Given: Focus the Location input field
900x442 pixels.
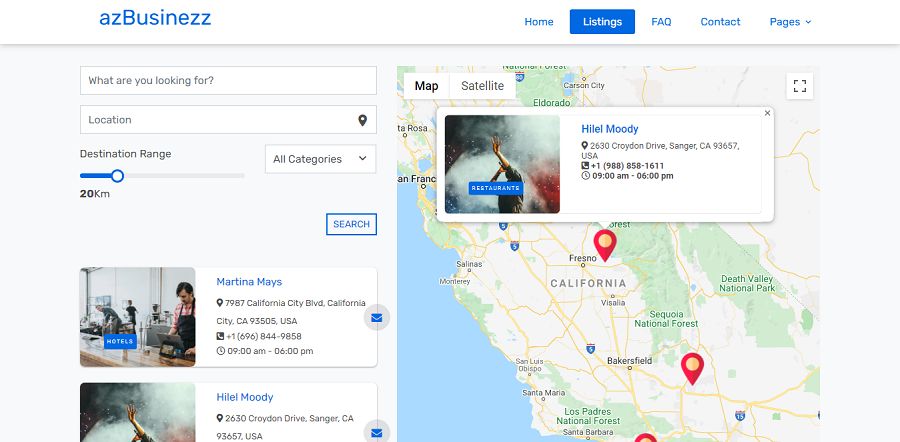Looking at the screenshot, I should coord(228,119).
